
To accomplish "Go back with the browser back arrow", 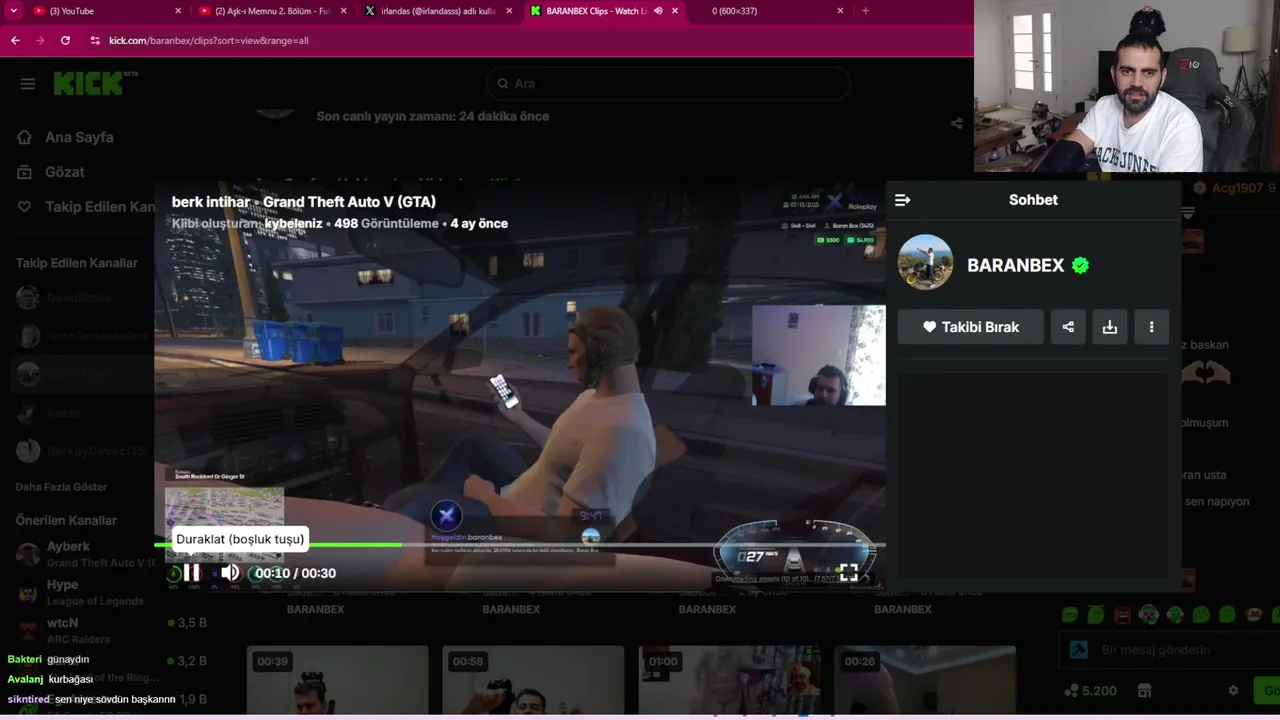I will point(15,40).
